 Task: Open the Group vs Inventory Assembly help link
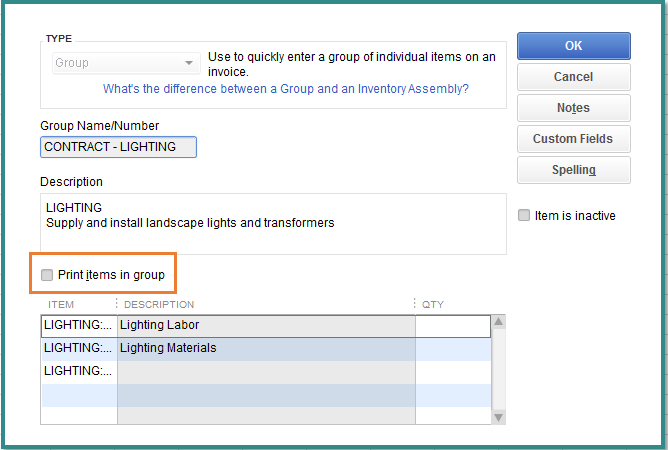tap(286, 89)
